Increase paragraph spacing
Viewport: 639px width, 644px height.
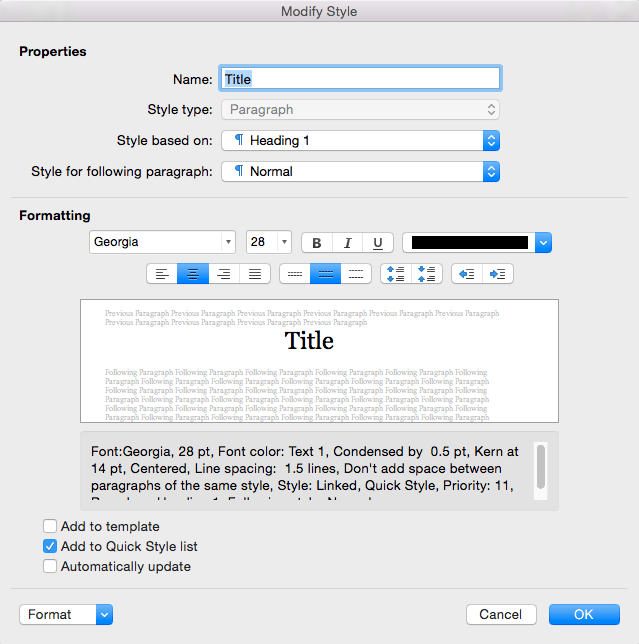396,274
